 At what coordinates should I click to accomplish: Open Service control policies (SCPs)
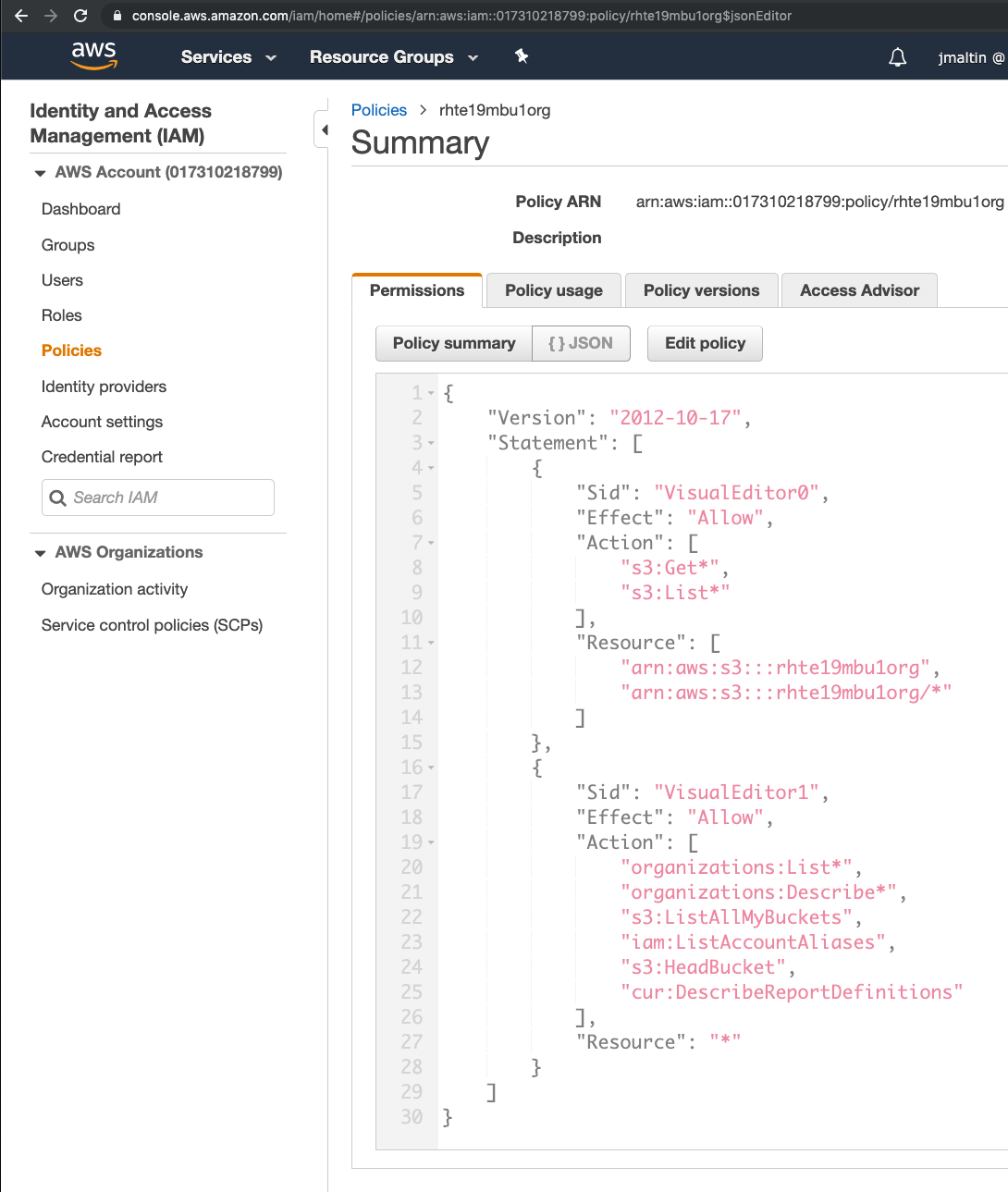point(152,625)
